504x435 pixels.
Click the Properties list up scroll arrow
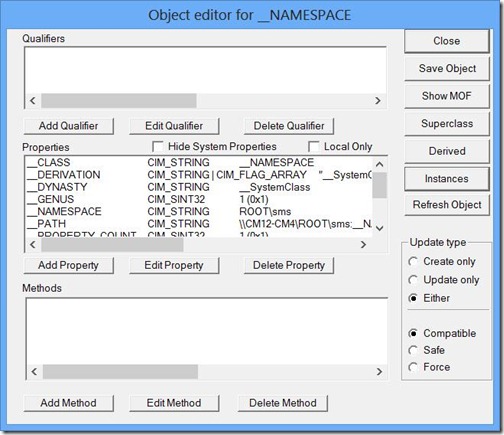click(x=380, y=164)
